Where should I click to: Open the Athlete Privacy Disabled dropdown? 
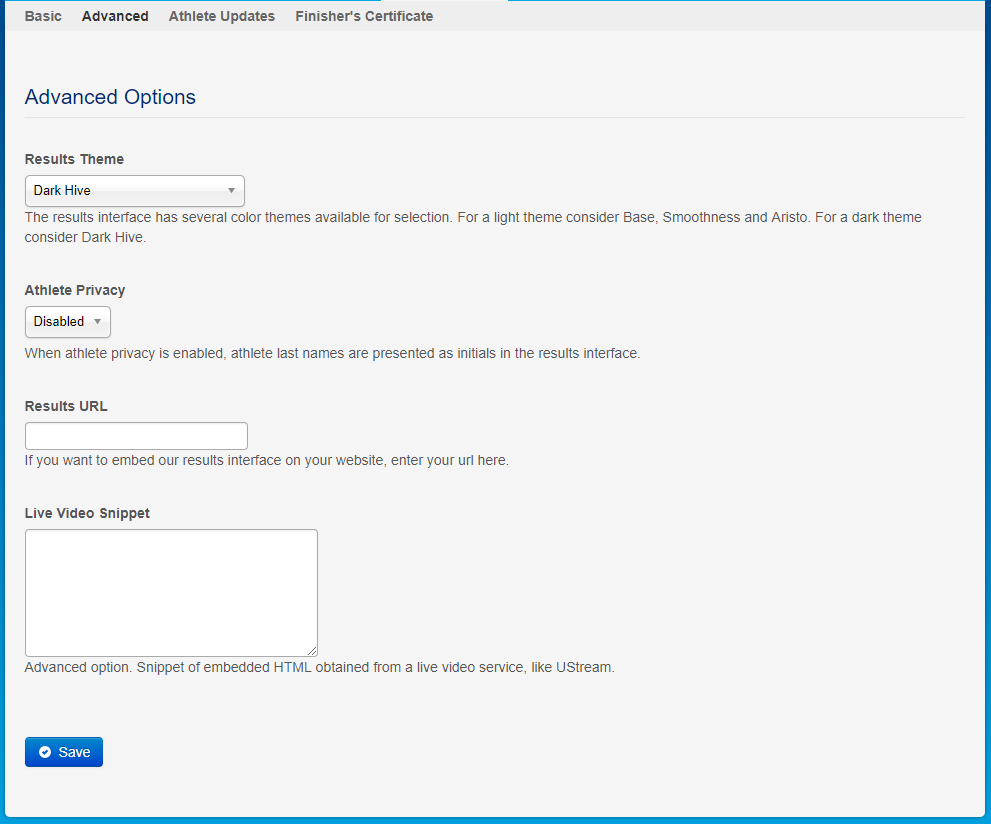[x=68, y=322]
